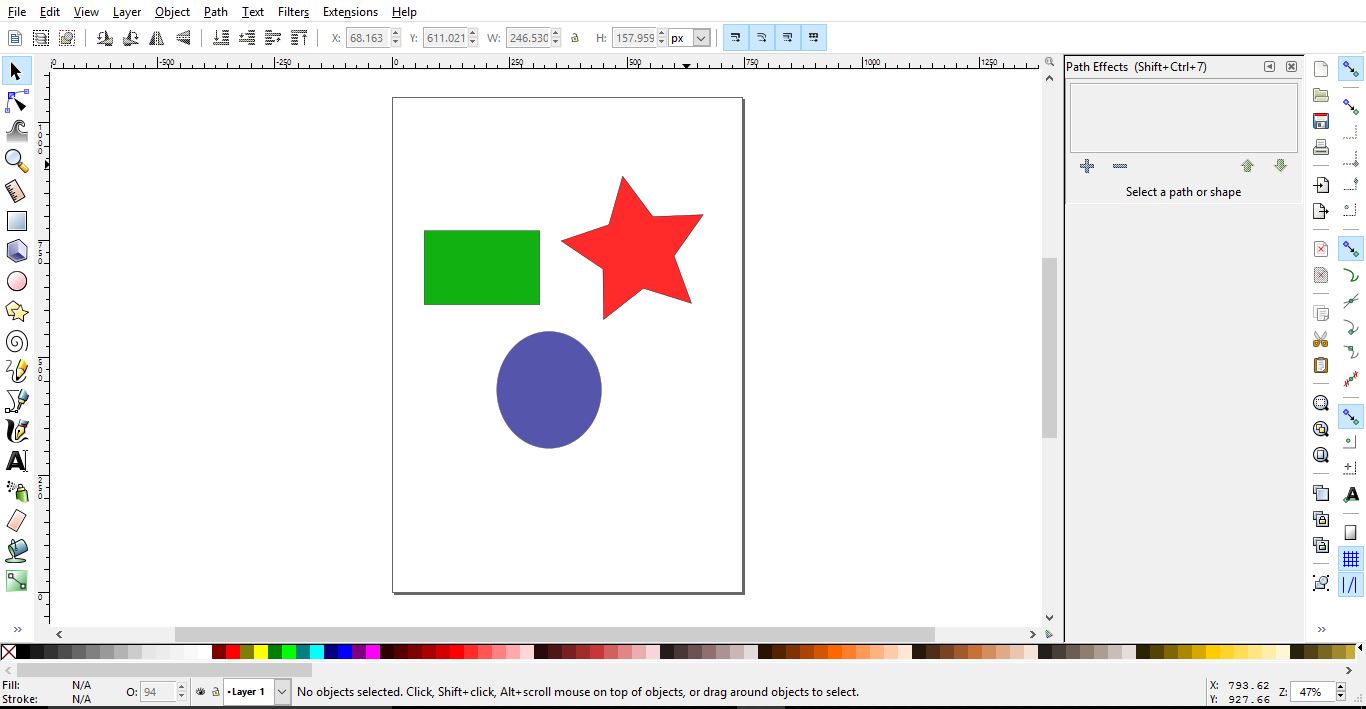Expand the opacity stepper arrows

tap(181, 691)
